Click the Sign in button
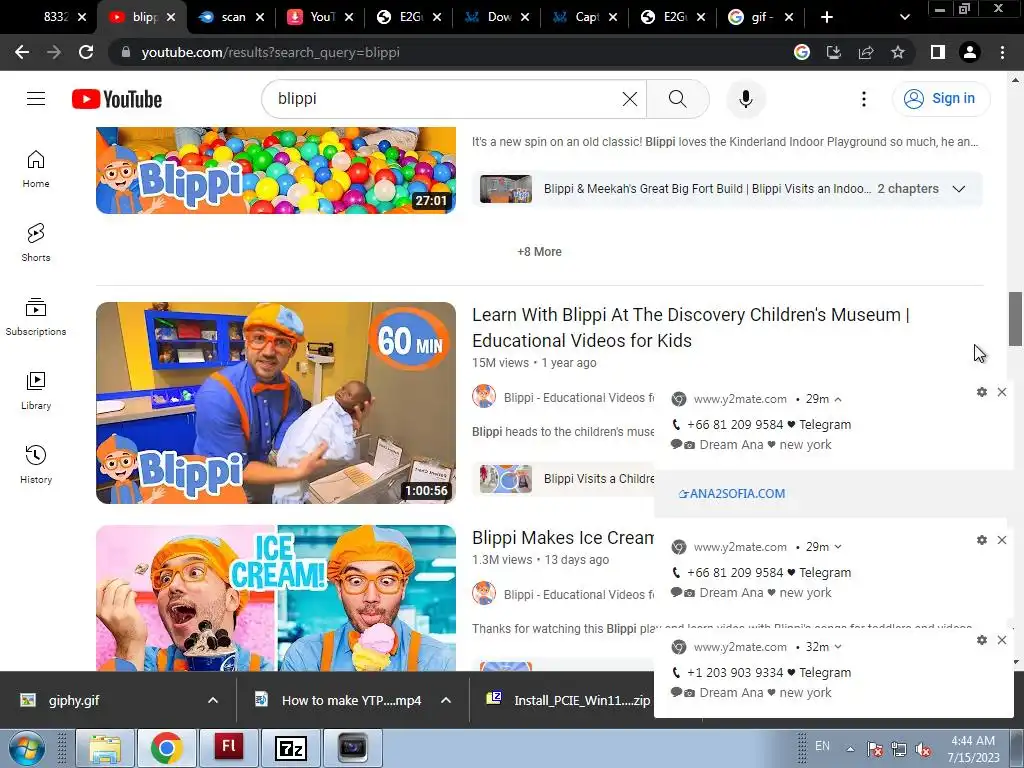 [941, 99]
